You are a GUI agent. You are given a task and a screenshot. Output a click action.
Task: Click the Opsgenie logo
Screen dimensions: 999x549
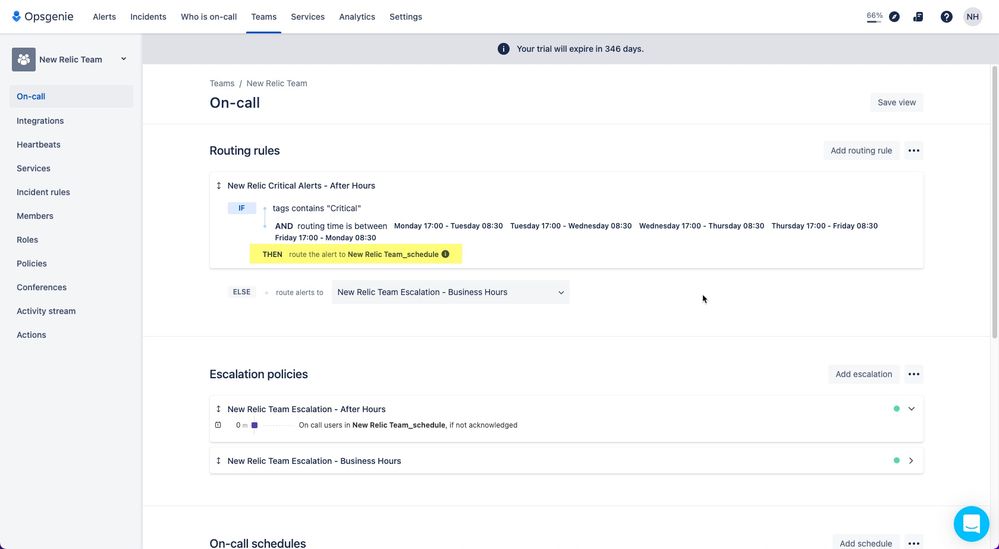pyautogui.click(x=43, y=17)
